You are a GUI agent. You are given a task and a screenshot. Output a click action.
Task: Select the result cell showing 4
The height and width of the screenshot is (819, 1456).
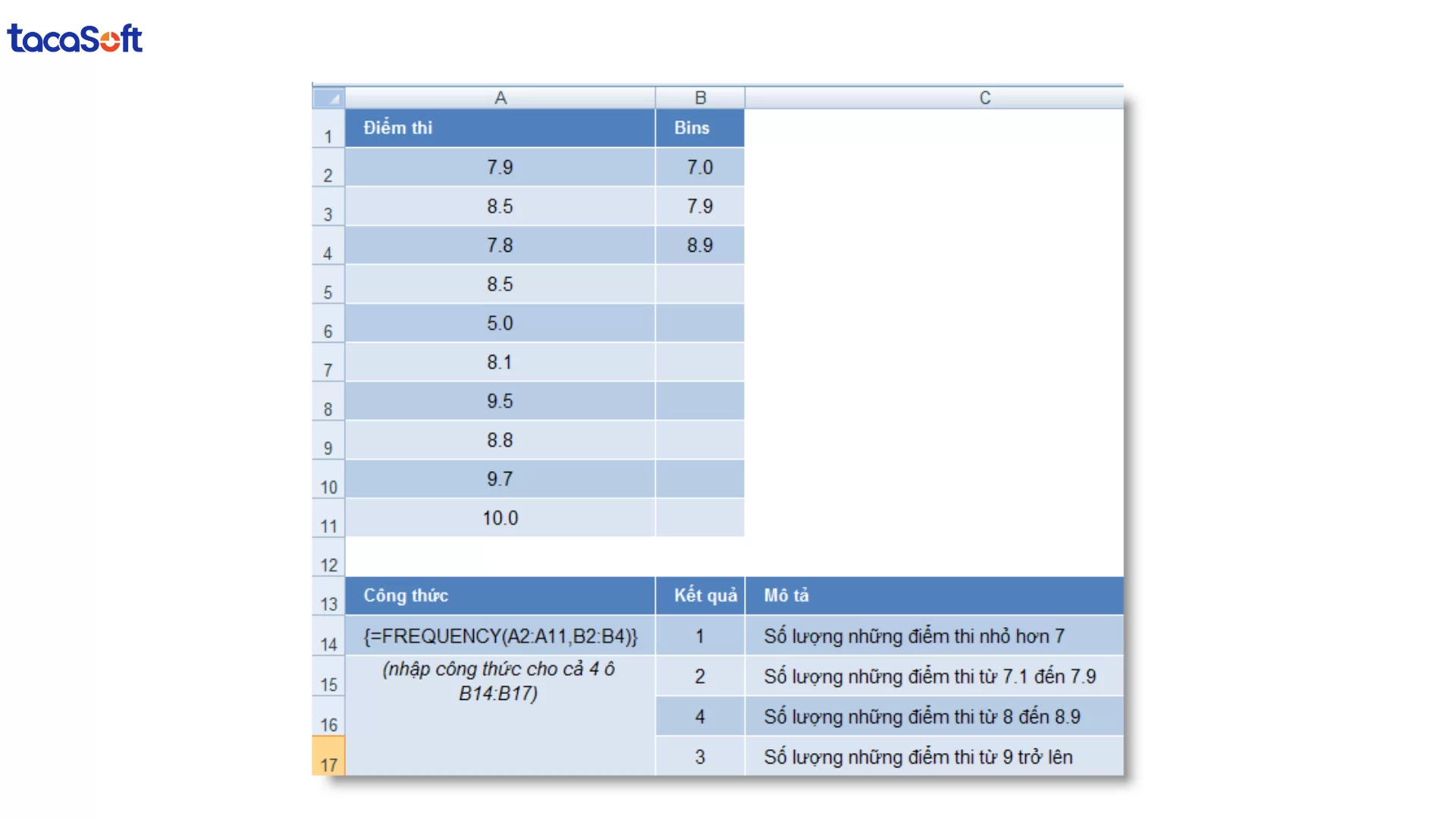699,717
